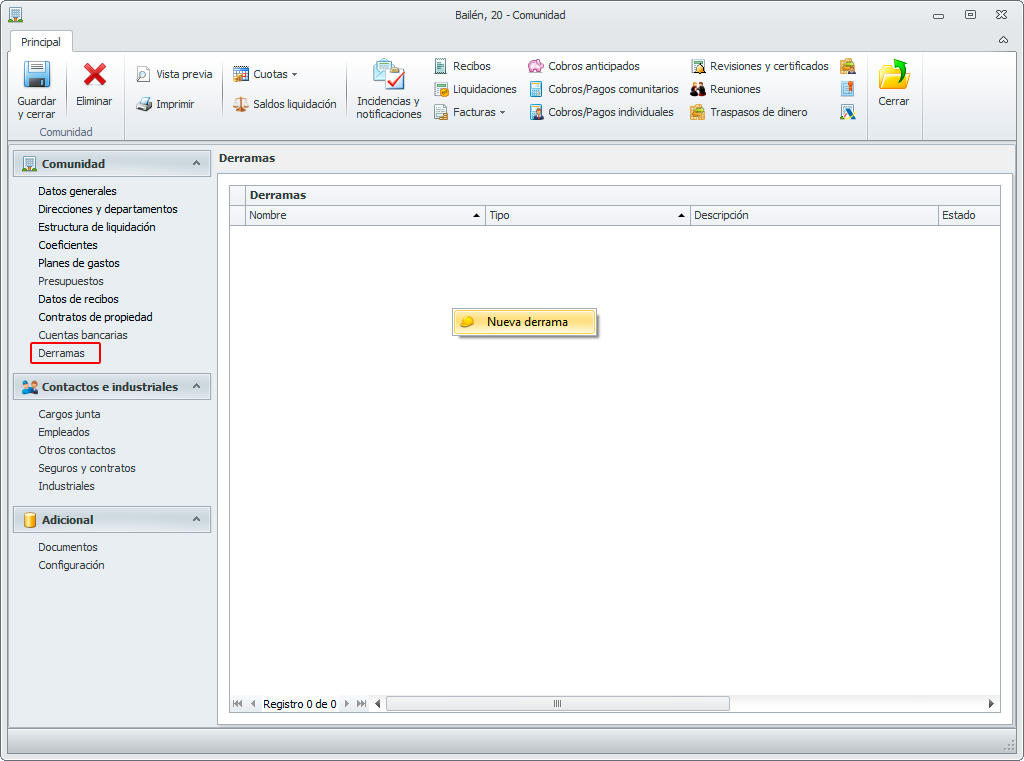Image resolution: width=1024 pixels, height=761 pixels.
Task: Collapse the Contactos e industriales group
Action: tap(196, 387)
